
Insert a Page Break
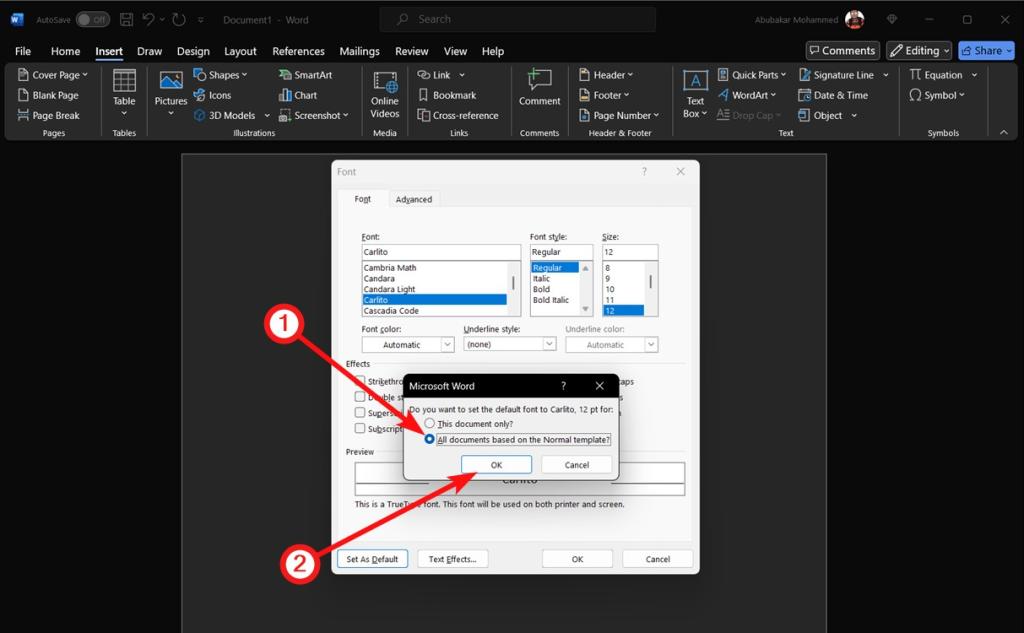pos(48,116)
